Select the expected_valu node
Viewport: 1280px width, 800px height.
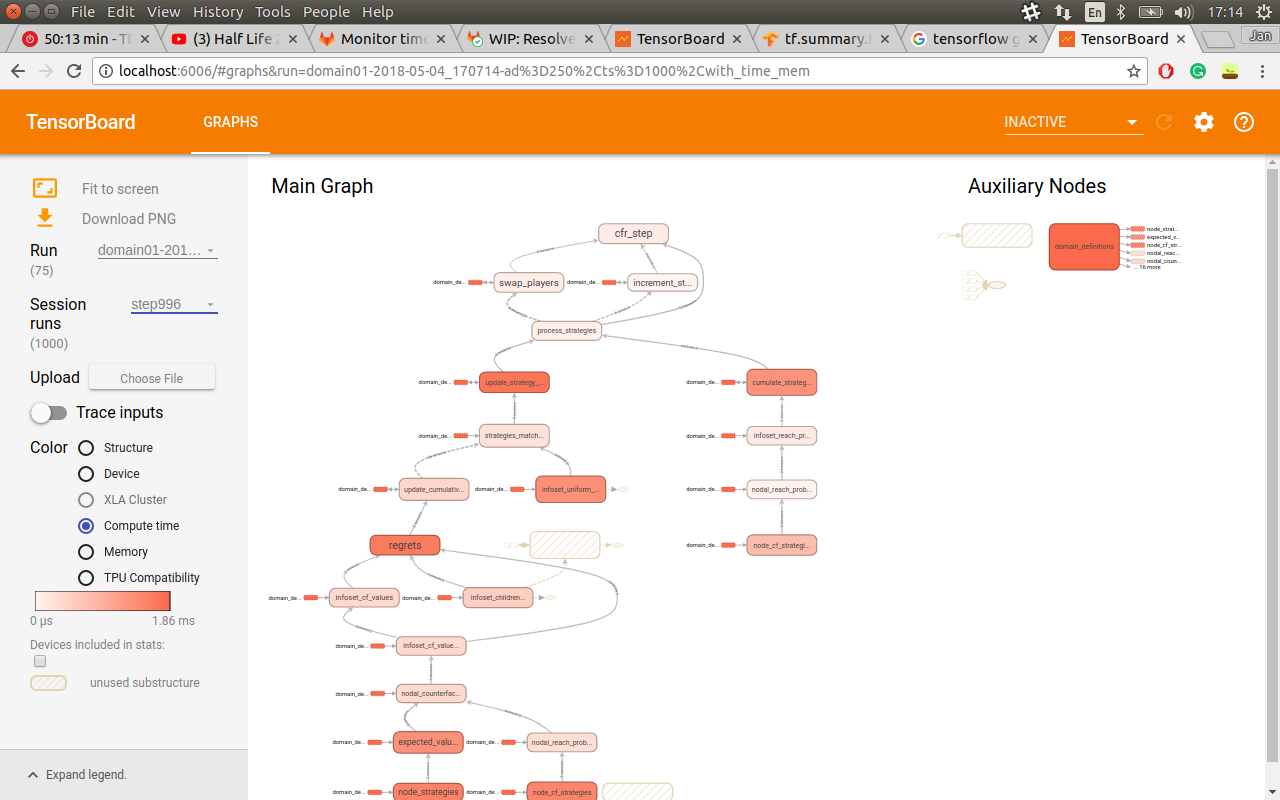pos(428,742)
